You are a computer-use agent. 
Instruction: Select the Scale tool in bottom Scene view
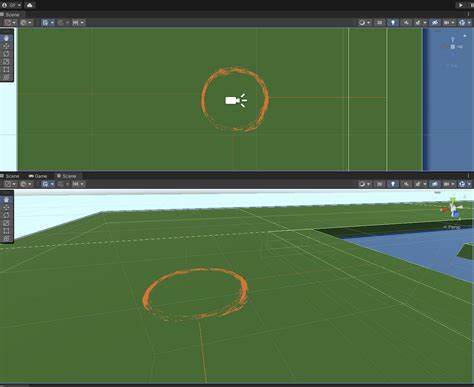[7, 223]
